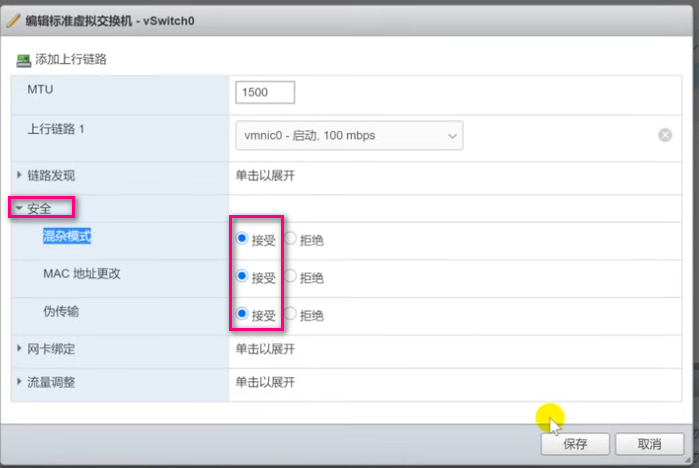Focus the MTU input field
Image resolution: width=699 pixels, height=468 pixels.
click(x=265, y=92)
